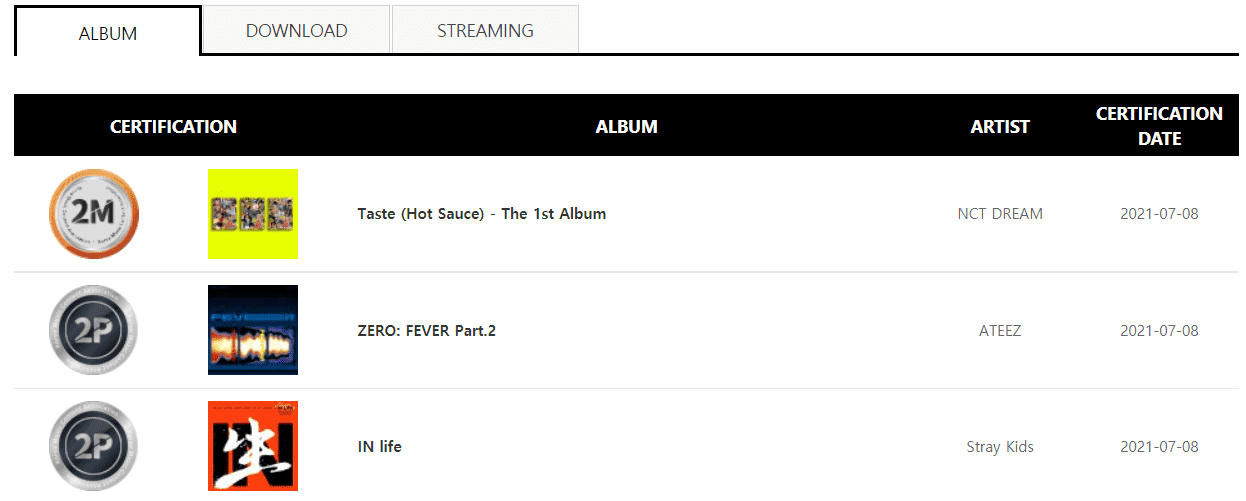
Task: Select artist name ATEEZ
Action: (x=1000, y=331)
